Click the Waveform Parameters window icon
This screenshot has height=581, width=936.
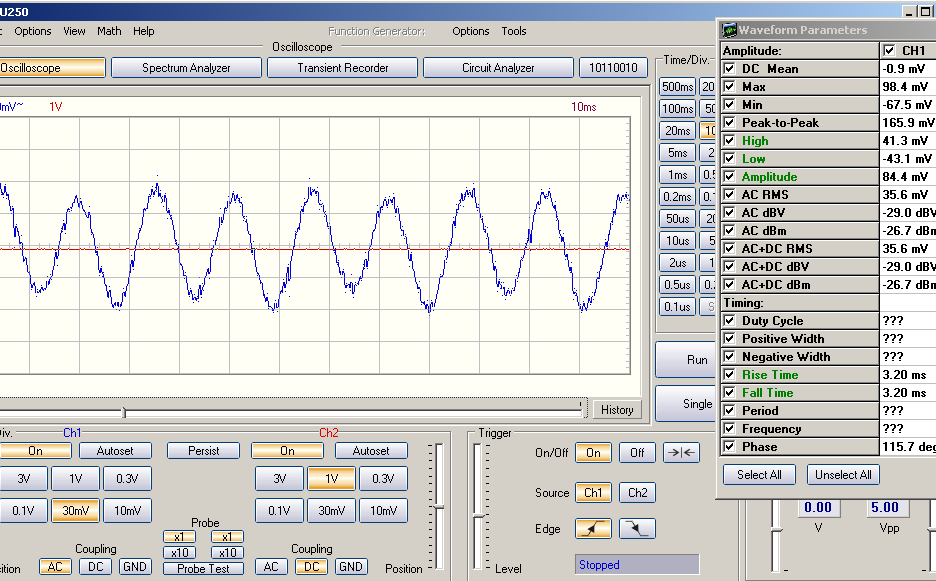(729, 30)
